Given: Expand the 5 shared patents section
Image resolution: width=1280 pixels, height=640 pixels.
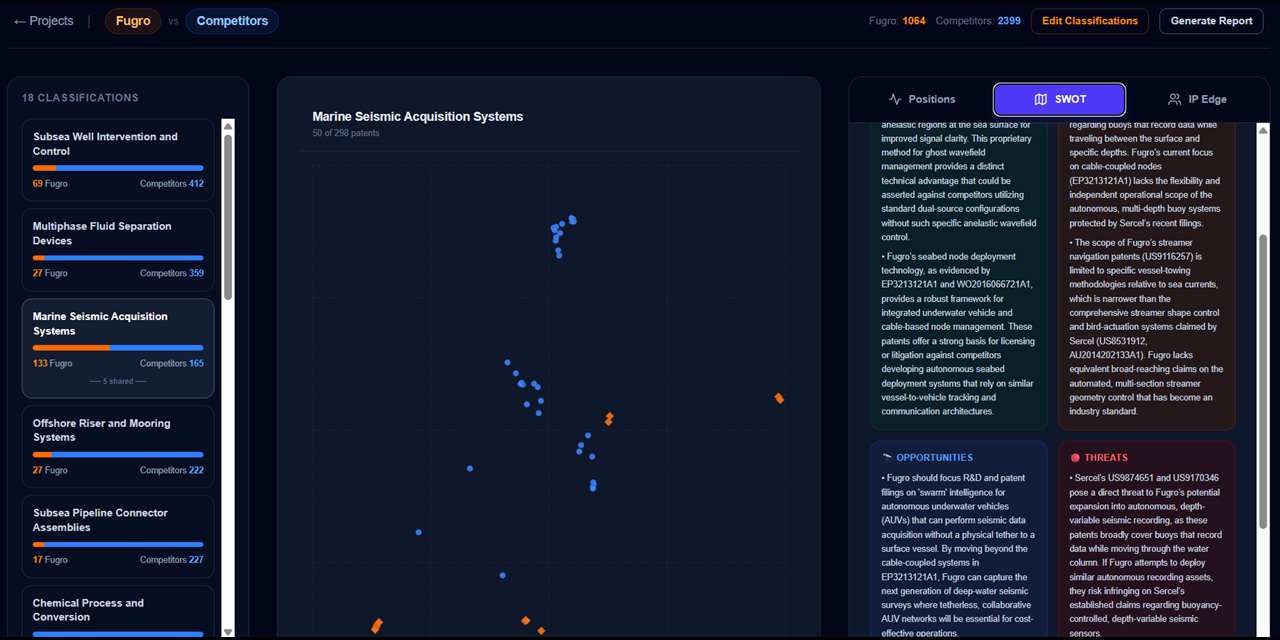Looking at the screenshot, I should point(118,381).
